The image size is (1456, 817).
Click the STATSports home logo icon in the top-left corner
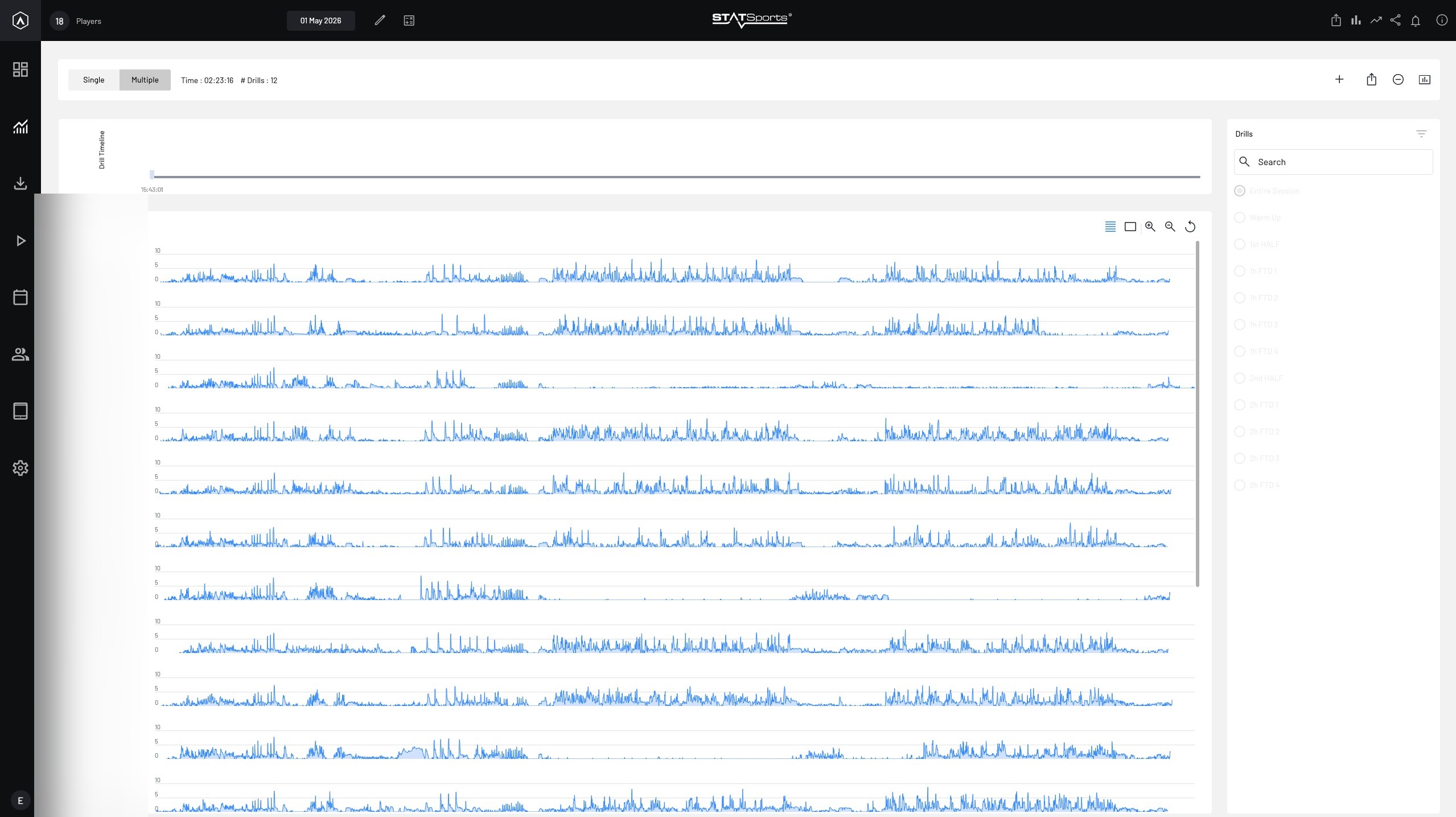tap(20, 20)
